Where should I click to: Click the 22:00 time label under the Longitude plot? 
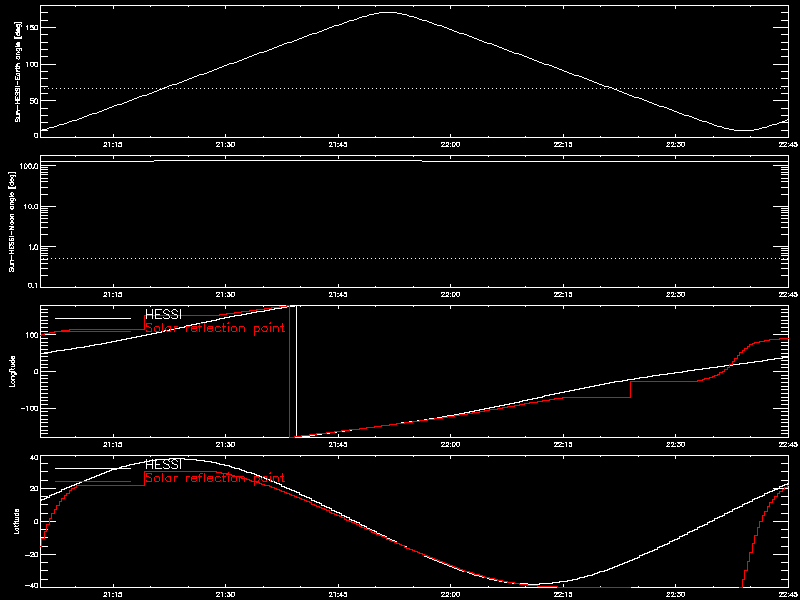point(451,445)
